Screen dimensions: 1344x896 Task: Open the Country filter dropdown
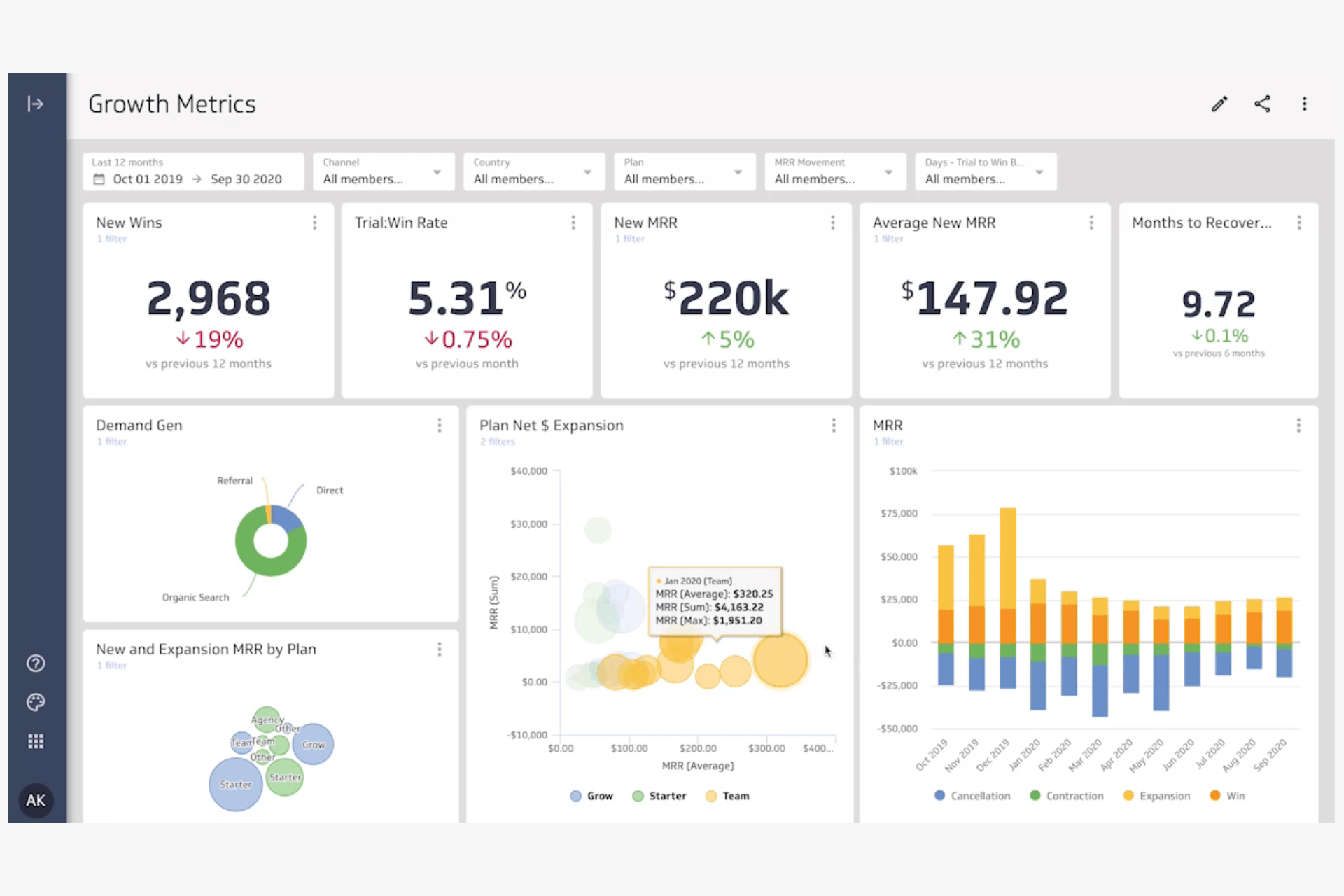tap(534, 171)
